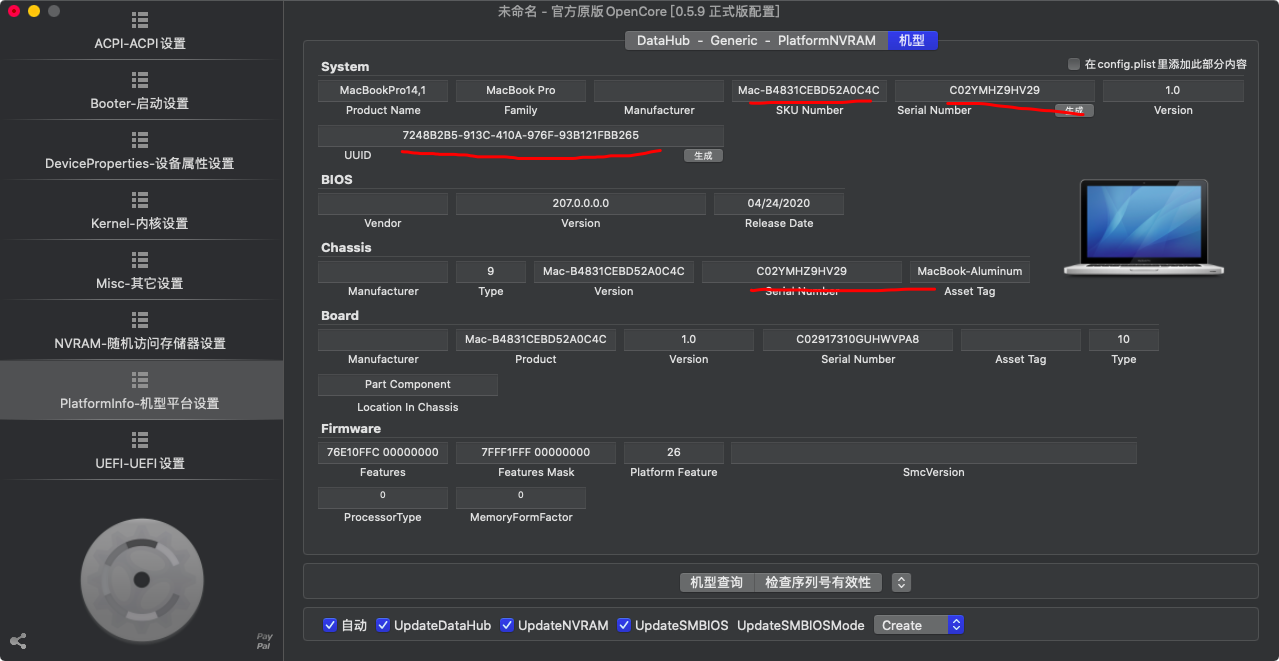
Task: Select the Misc-其它设置 sidebar label
Action: point(140,284)
